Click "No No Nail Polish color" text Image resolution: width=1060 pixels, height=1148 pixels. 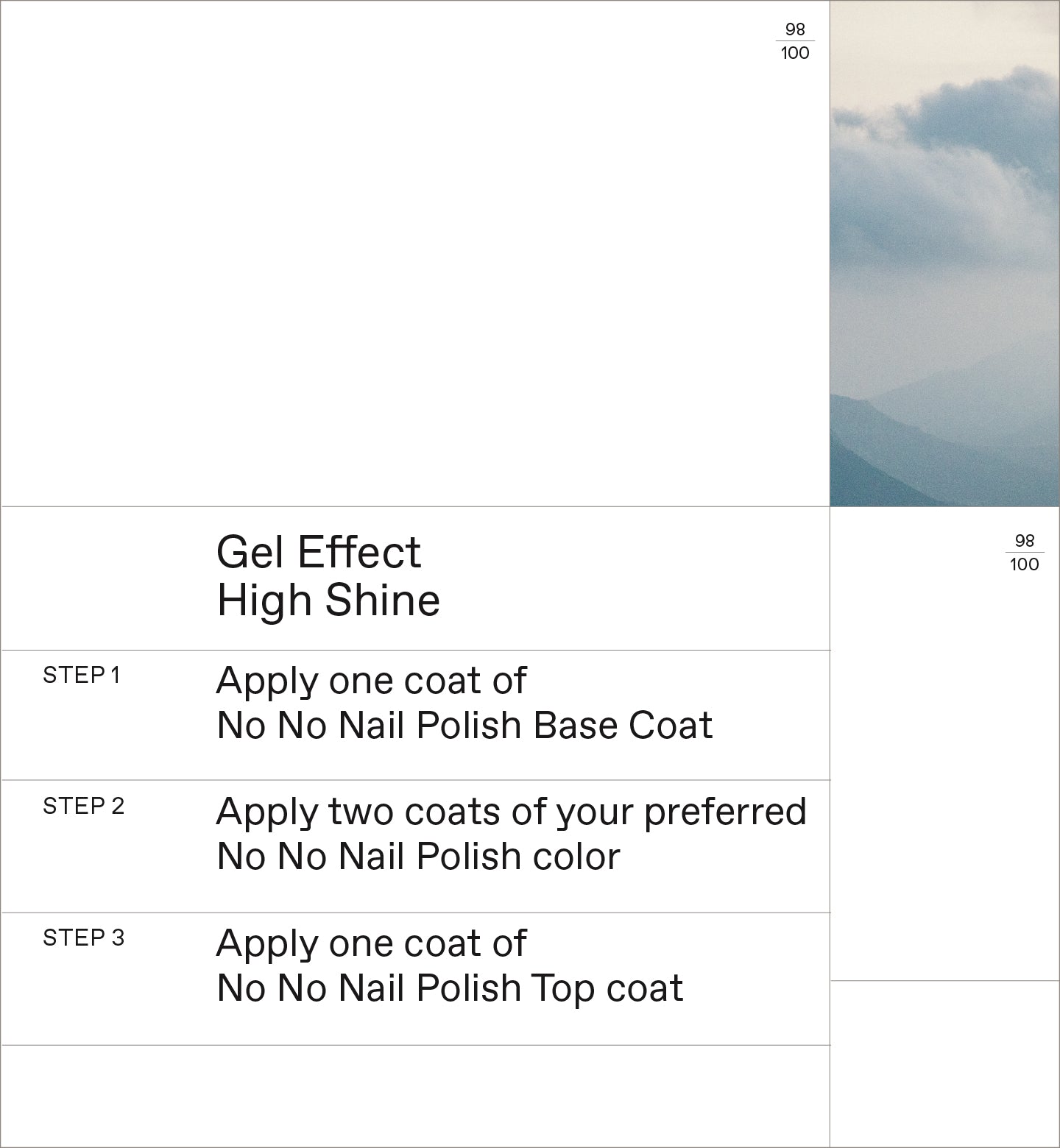click(418, 857)
